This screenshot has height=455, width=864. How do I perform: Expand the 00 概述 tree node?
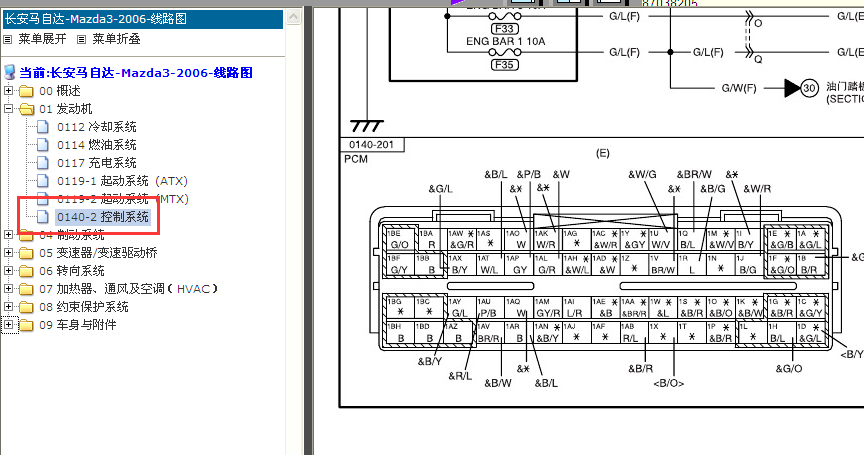tap(8, 90)
